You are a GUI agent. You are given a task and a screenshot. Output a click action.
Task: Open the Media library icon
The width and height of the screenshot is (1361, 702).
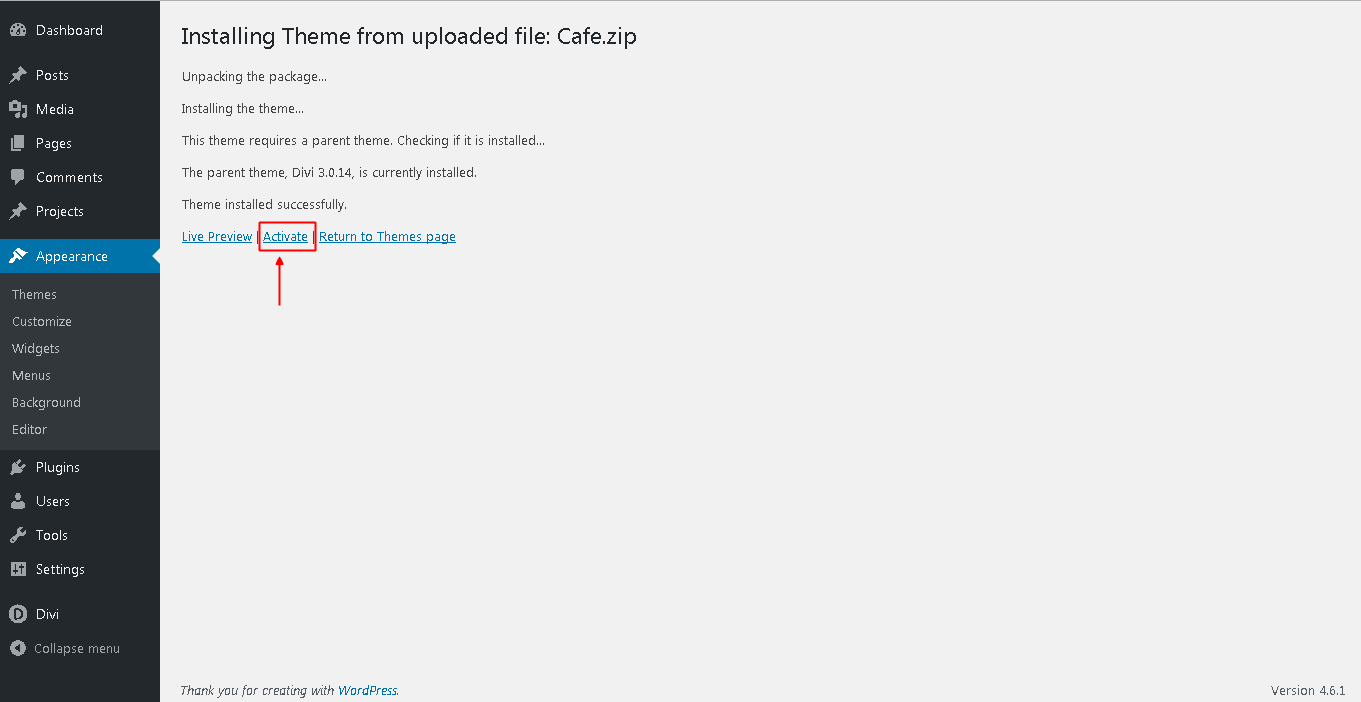(x=18, y=109)
